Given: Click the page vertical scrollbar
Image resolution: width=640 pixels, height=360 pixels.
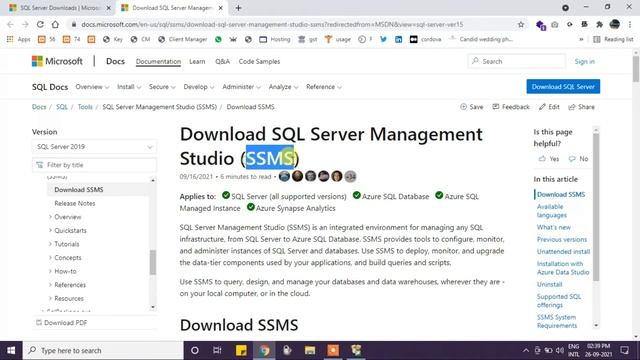Looking at the screenshot, I should pyautogui.click(x=636, y=69).
